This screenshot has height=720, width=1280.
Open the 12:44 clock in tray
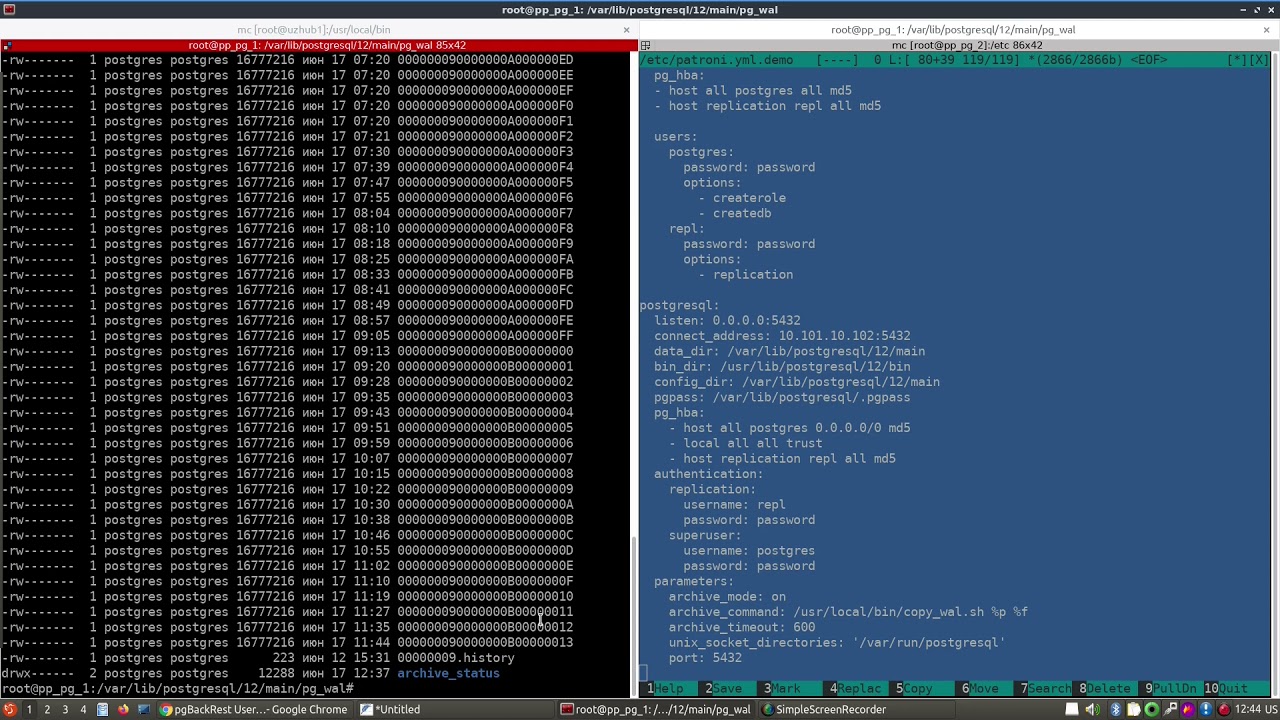point(1246,710)
